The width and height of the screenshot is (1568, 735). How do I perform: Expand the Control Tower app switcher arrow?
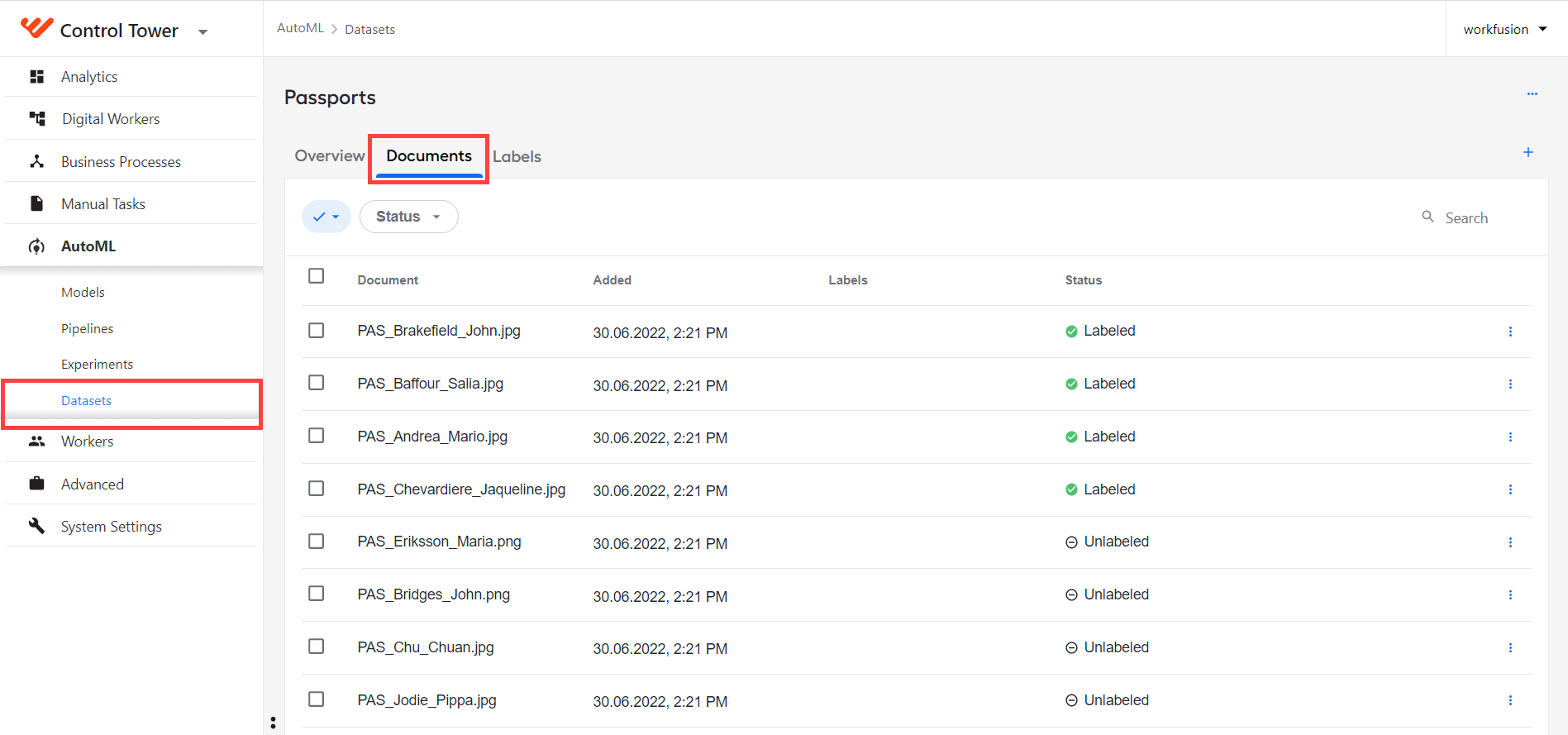(x=203, y=32)
